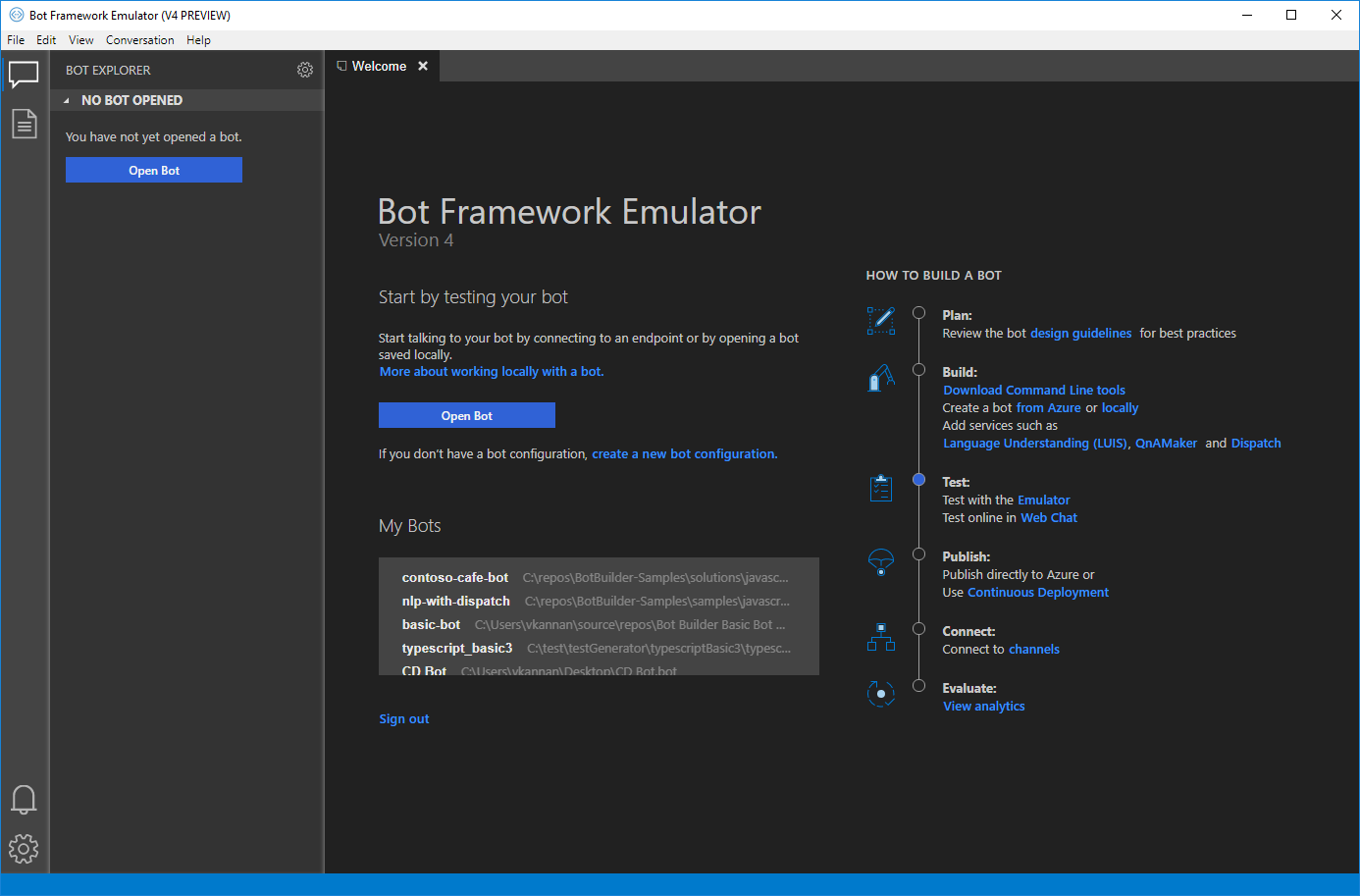The image size is (1360, 896).
Task: Click the Bot Framework Emulator title bar icon
Action: 16,15
